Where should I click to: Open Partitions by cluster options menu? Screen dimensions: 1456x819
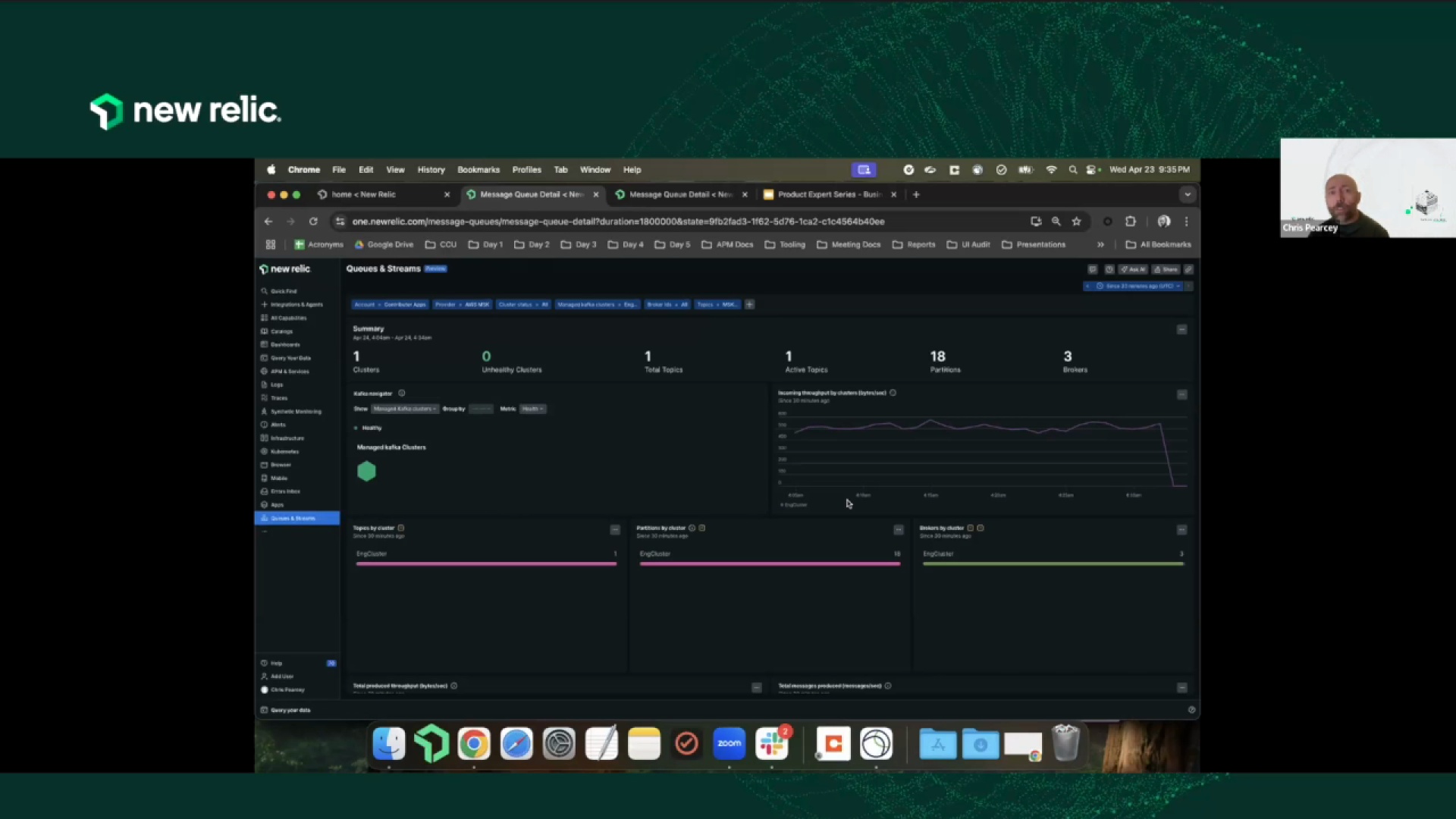coord(899,530)
